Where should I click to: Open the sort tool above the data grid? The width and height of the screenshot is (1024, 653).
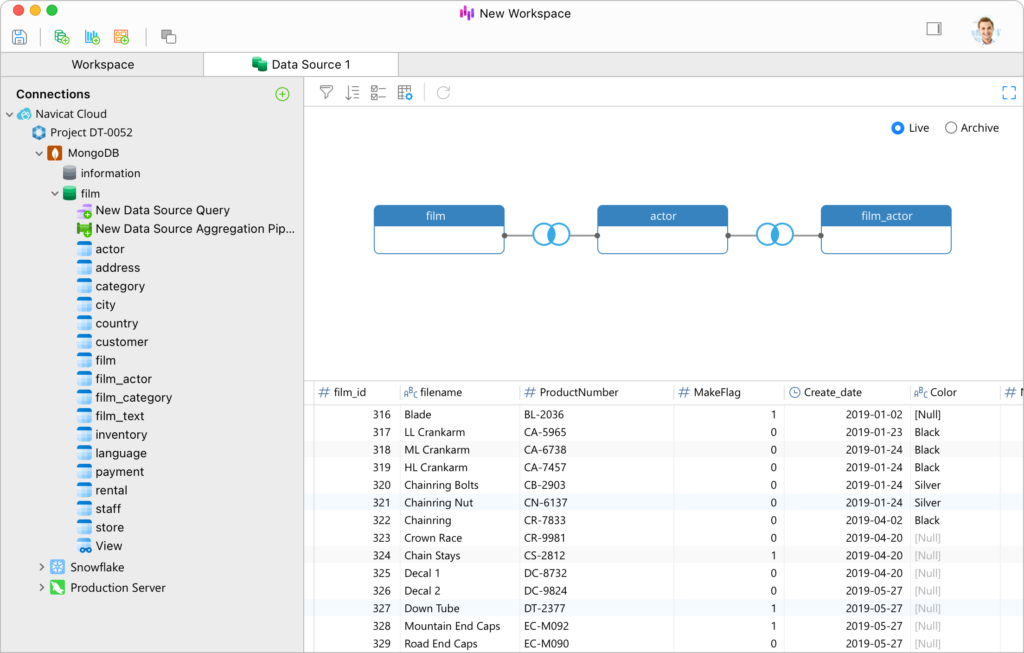(x=352, y=92)
